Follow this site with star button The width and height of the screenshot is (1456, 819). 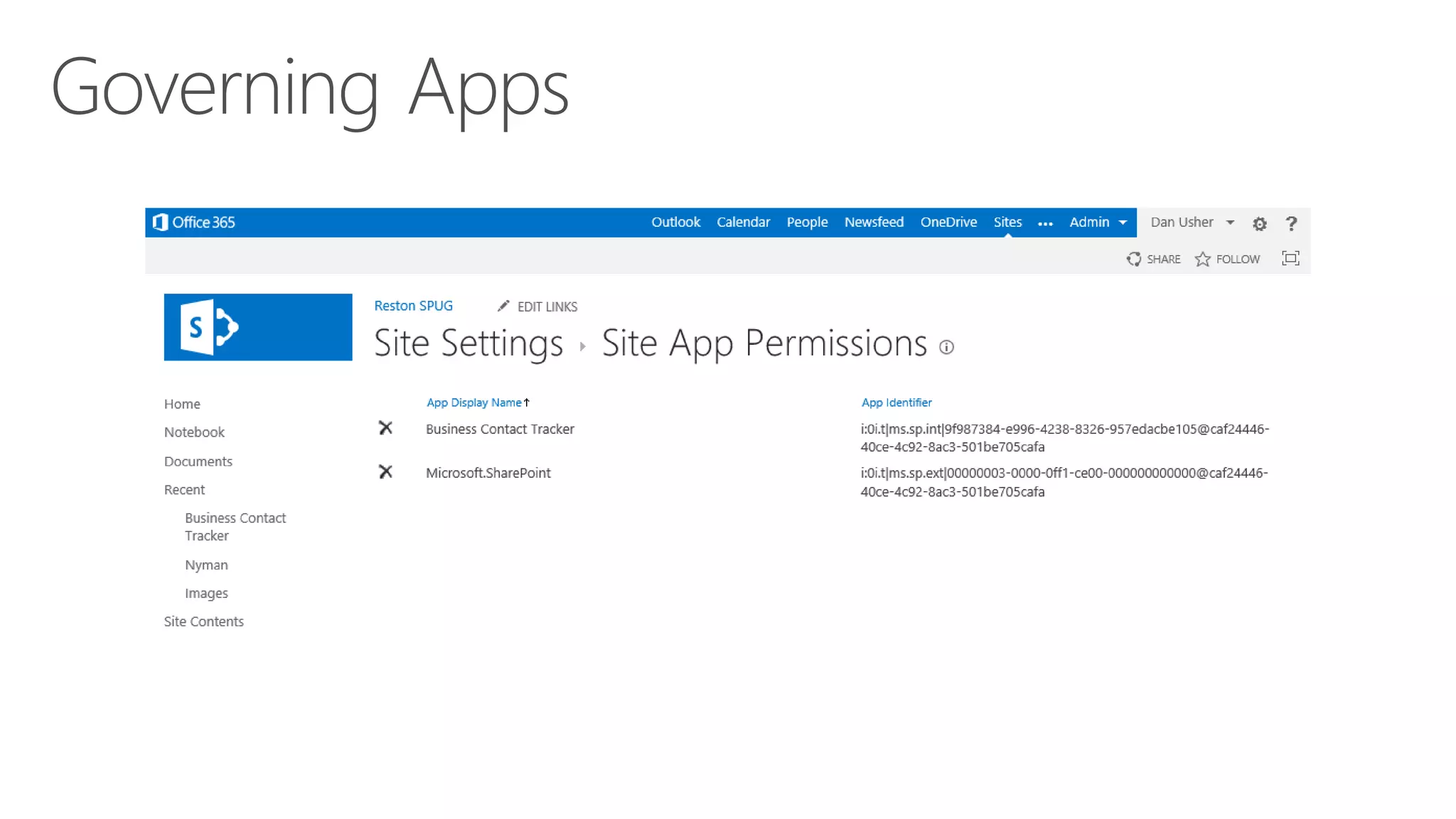pyautogui.click(x=1227, y=259)
